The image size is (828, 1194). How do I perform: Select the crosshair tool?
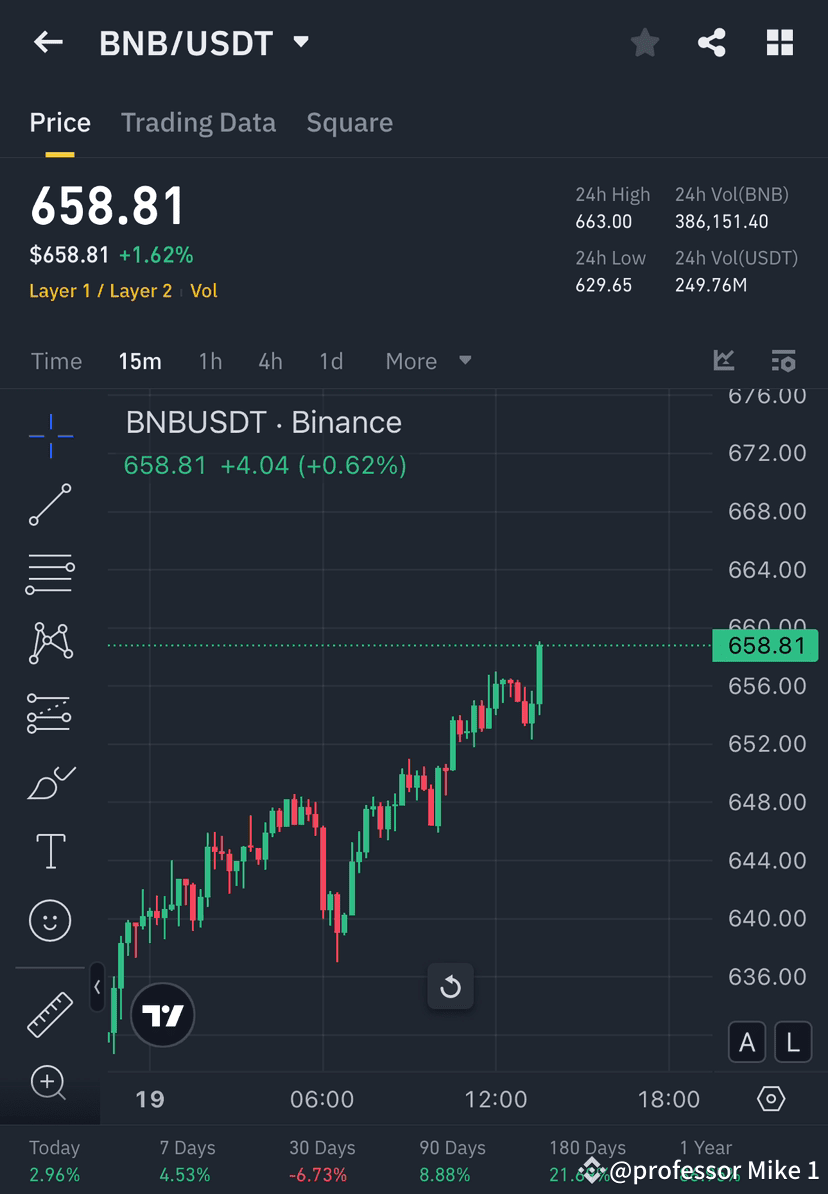pos(50,435)
